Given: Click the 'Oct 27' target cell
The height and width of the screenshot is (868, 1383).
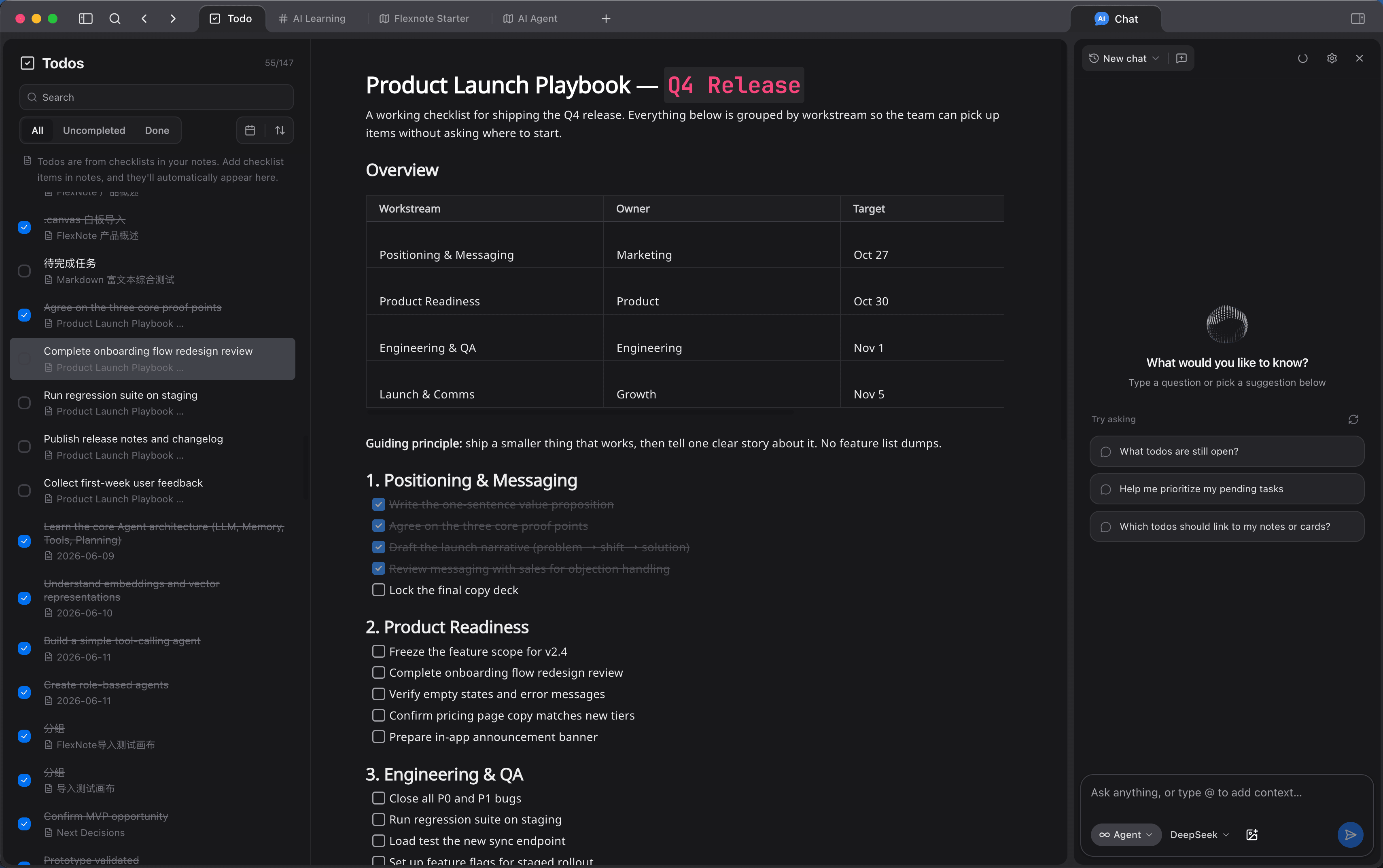Looking at the screenshot, I should [x=923, y=245].
